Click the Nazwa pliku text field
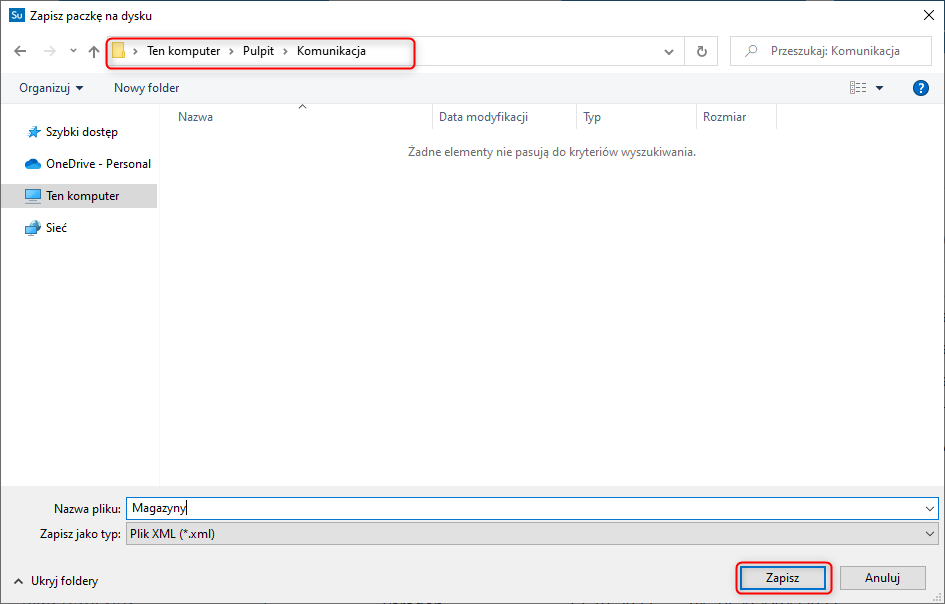This screenshot has height=604, width=945. [524, 508]
